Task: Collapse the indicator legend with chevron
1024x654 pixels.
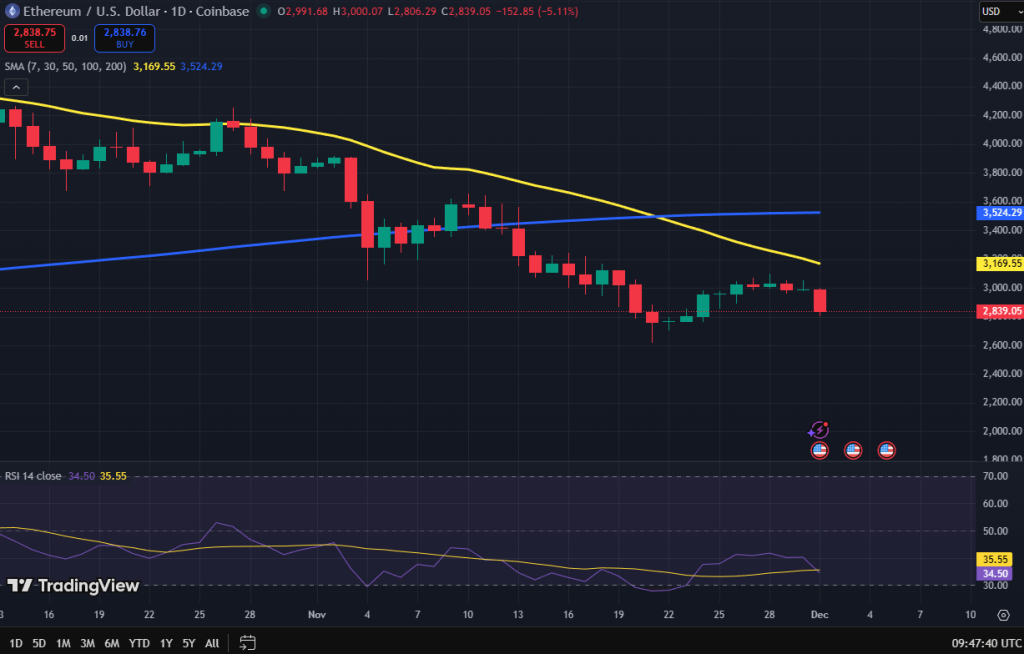Action: coord(16,87)
